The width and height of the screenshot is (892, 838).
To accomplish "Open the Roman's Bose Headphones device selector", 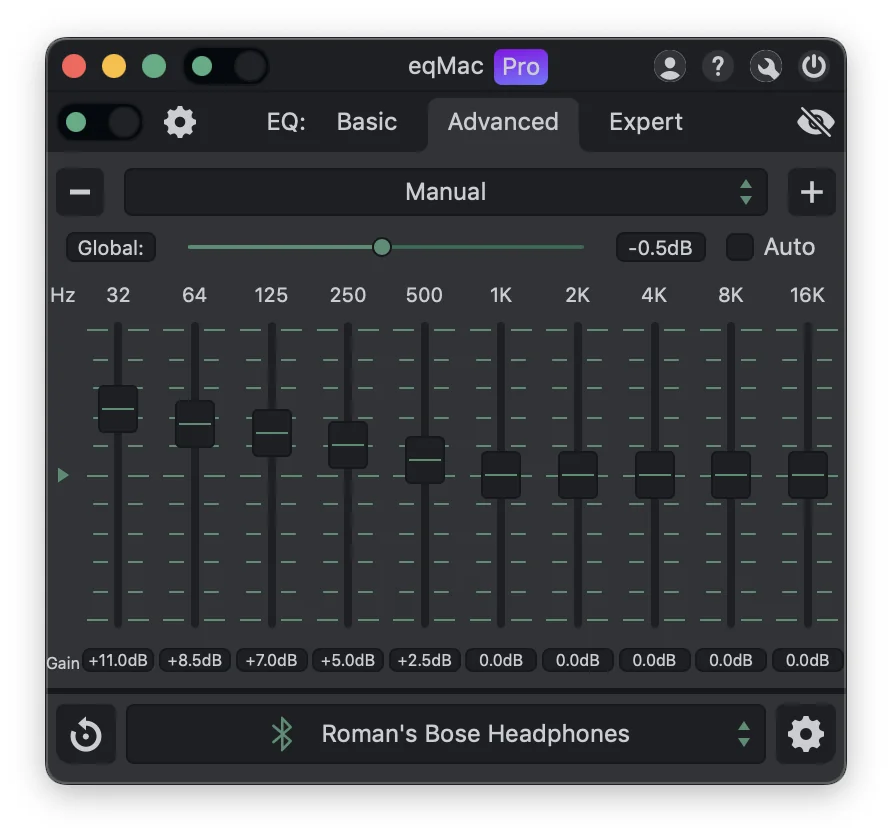I will click(x=475, y=733).
